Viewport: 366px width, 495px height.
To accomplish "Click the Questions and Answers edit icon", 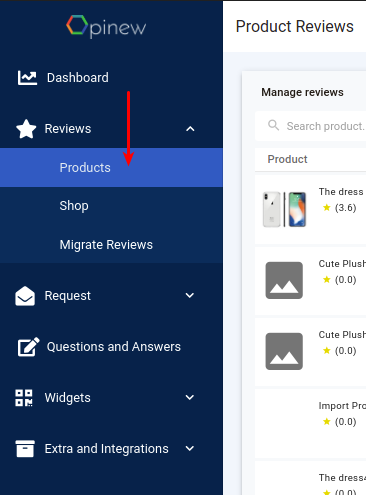I will tap(28, 347).
